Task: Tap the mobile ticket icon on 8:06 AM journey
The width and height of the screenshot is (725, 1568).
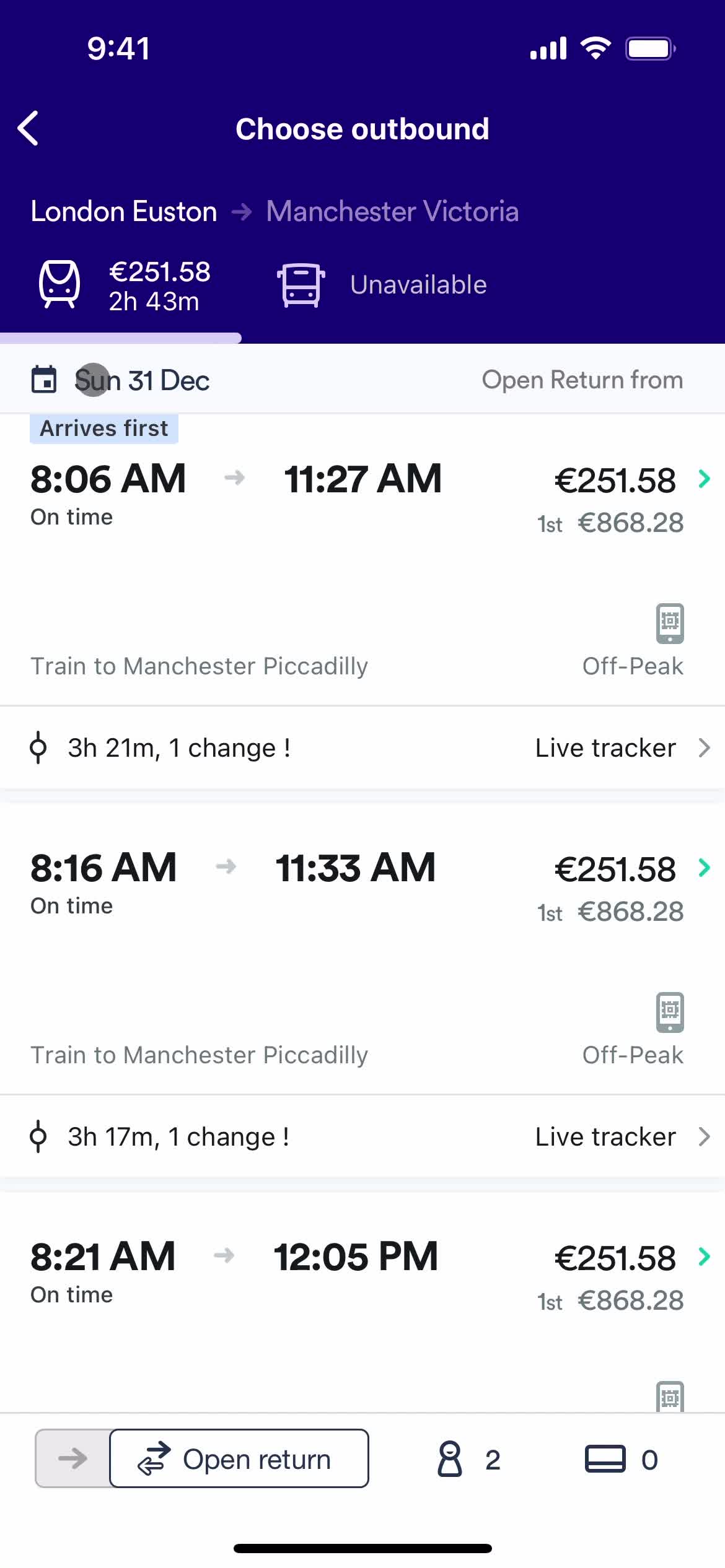Action: (670, 624)
